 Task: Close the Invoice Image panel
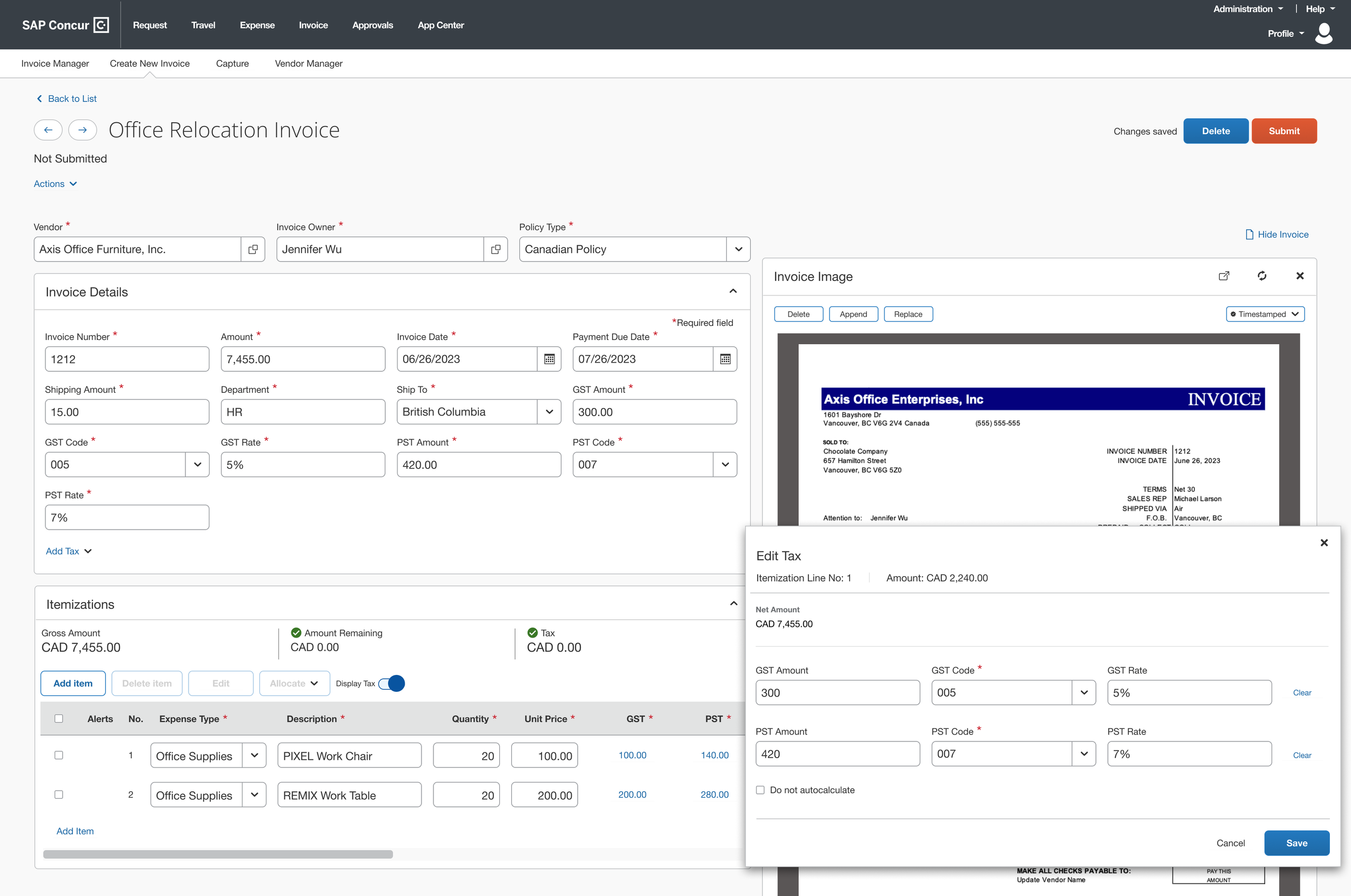tap(1300, 276)
